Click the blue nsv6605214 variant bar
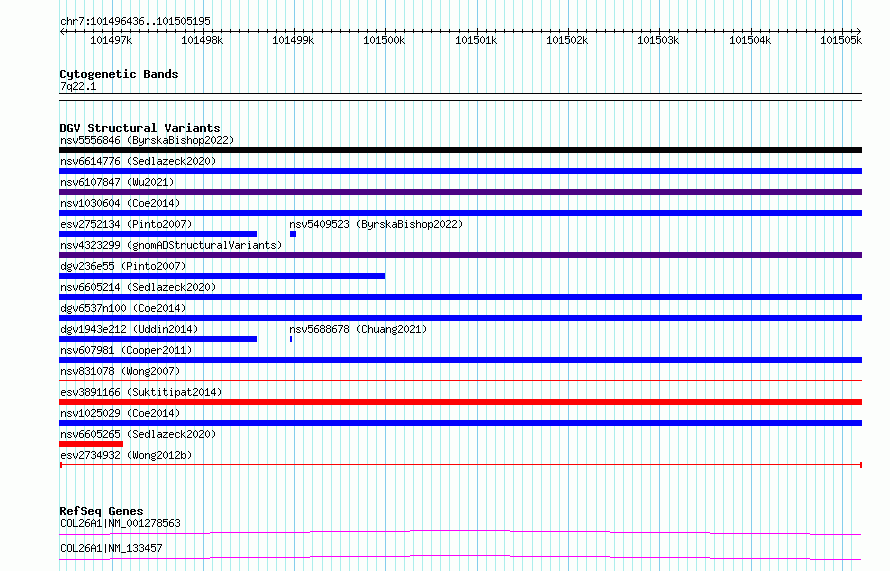The height and width of the screenshot is (571, 890). click(x=460, y=297)
